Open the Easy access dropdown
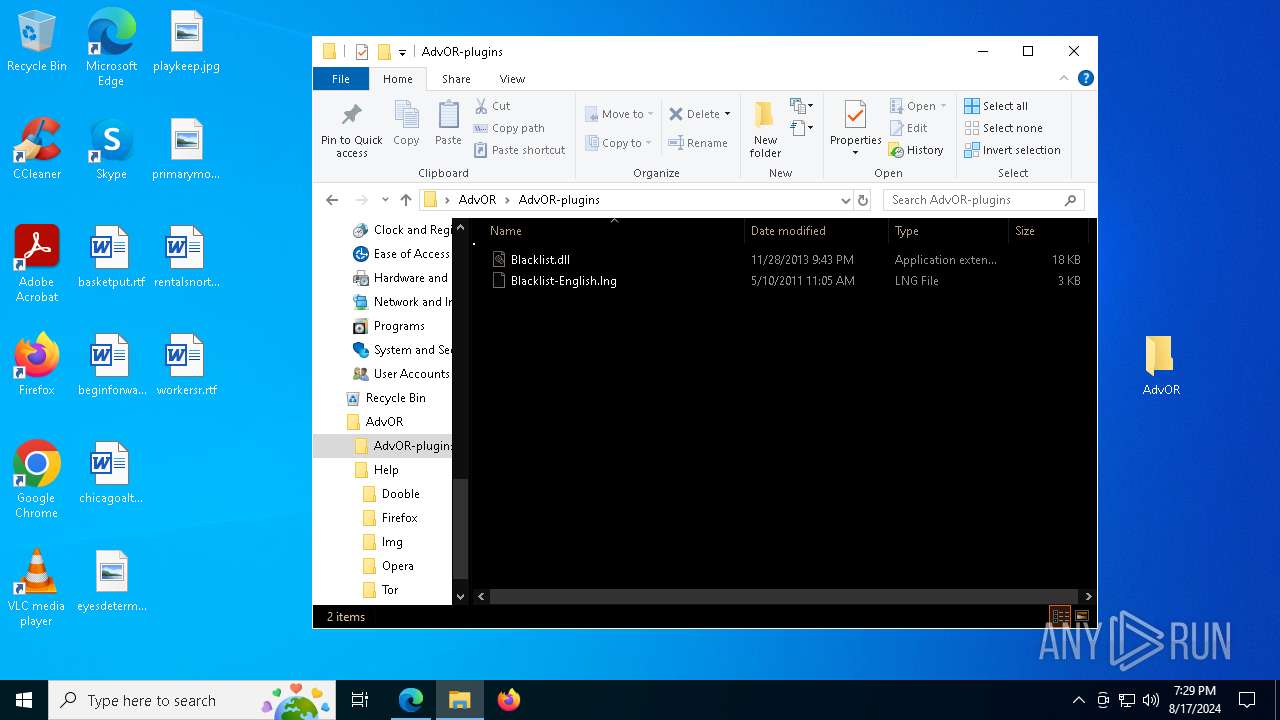This screenshot has width=1280, height=720. point(801,128)
